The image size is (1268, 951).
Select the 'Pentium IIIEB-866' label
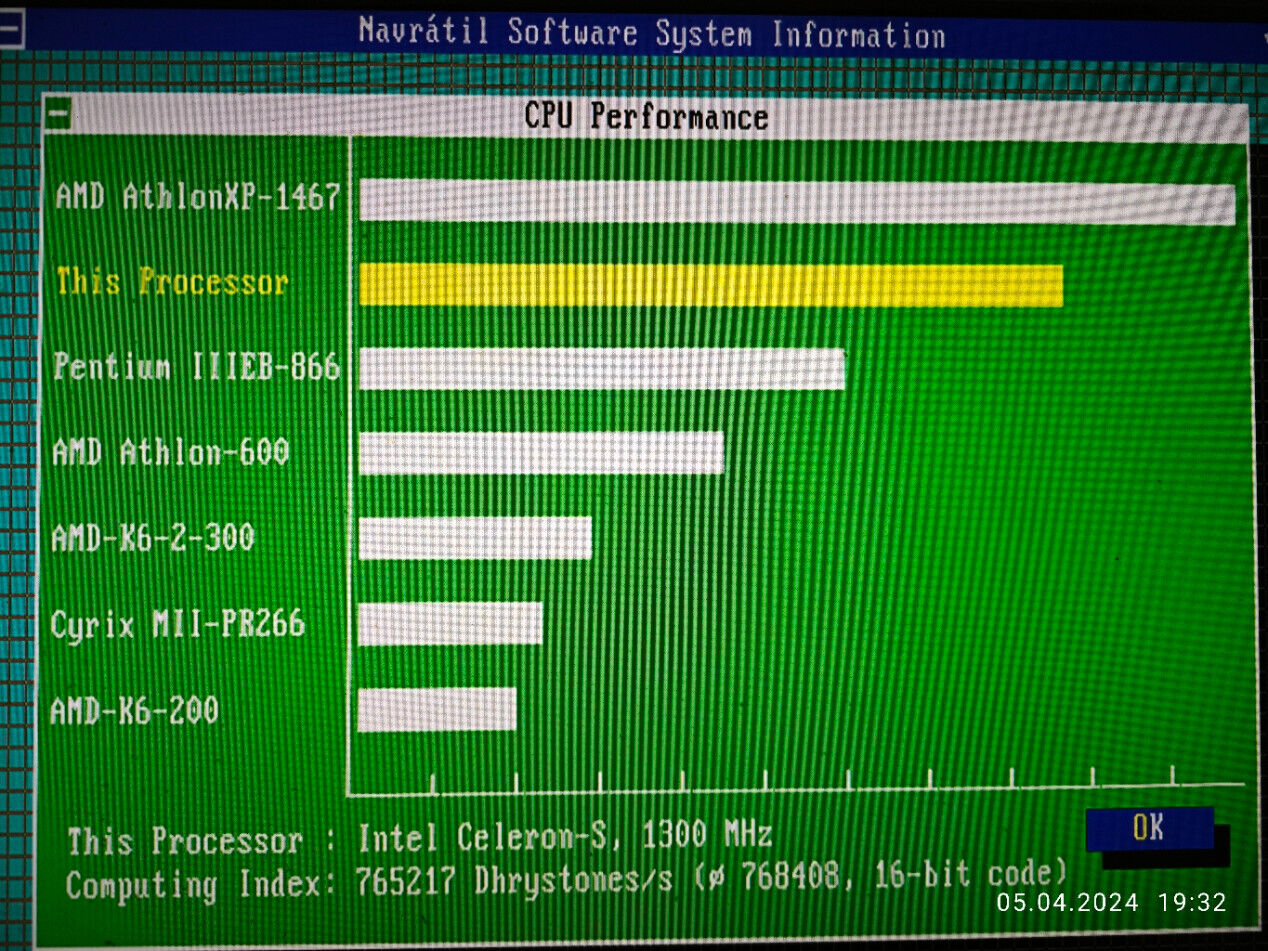click(196, 367)
